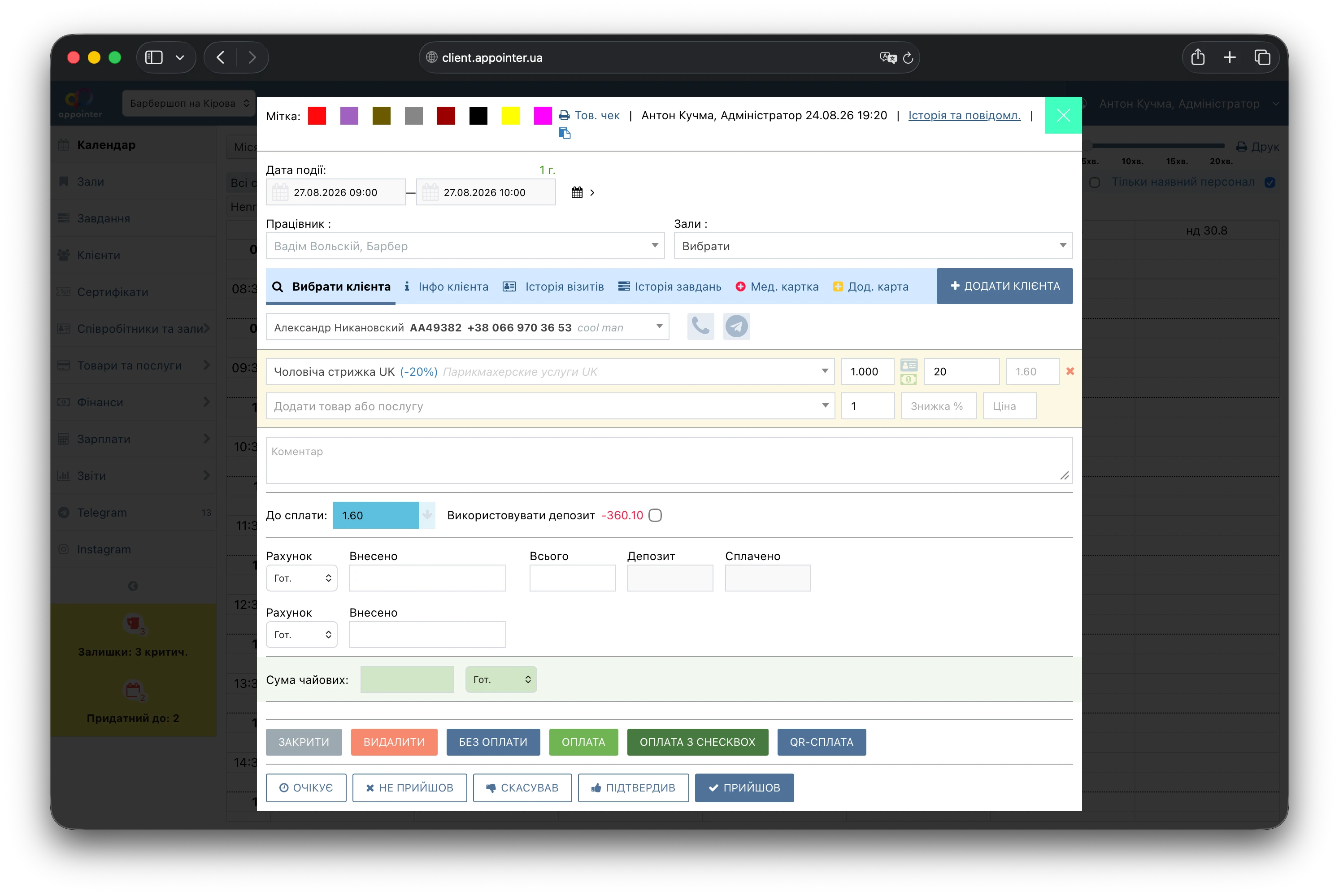Set the status to СКАСУВАВ
Image resolution: width=1339 pixels, height=896 pixels.
pos(522,788)
